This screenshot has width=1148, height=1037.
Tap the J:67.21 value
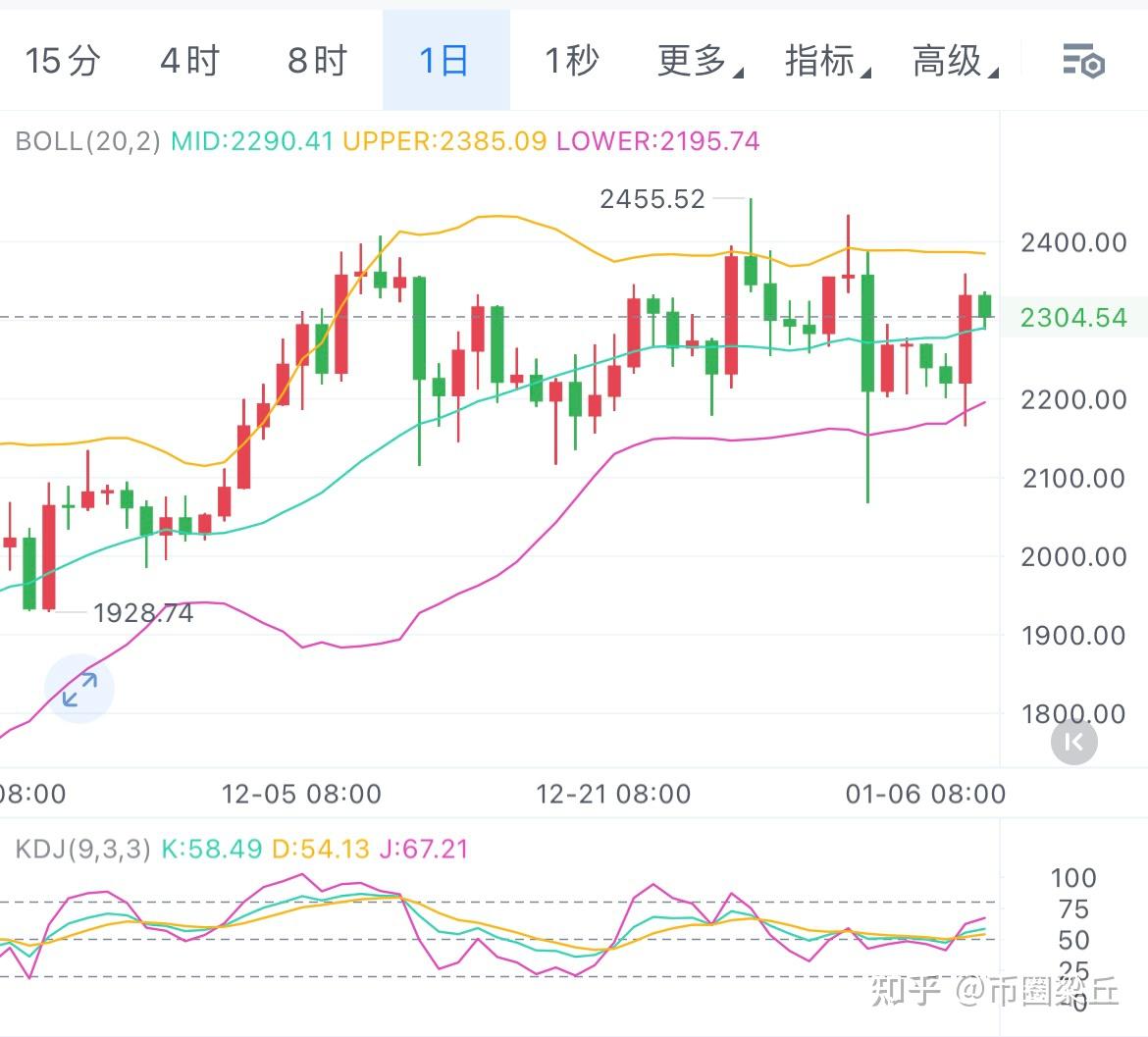point(424,849)
